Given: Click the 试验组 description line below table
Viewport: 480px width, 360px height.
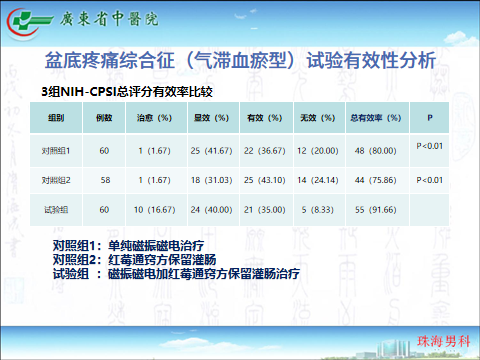Looking at the screenshot, I should tap(176, 274).
